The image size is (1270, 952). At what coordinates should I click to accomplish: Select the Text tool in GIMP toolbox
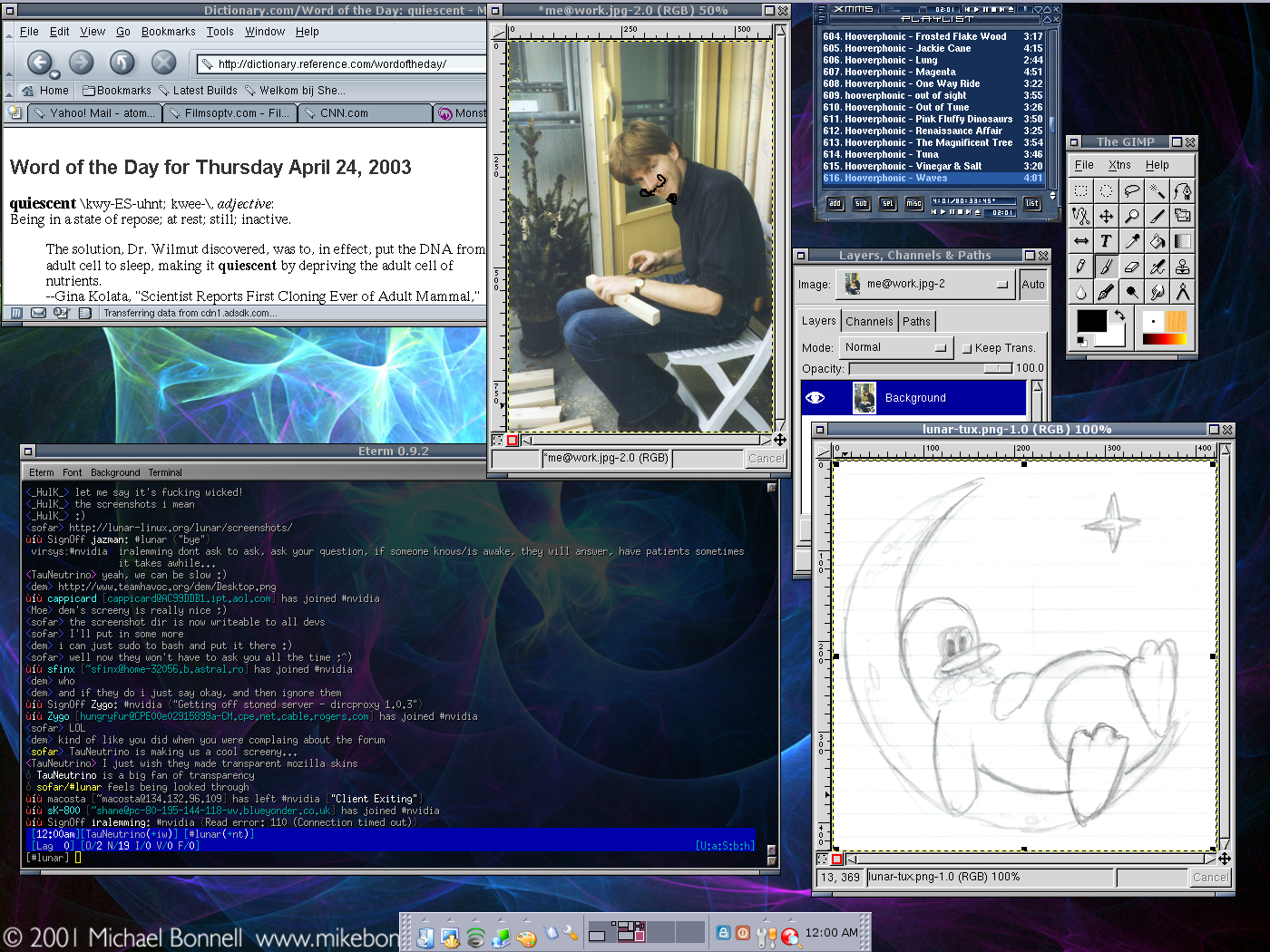click(x=1106, y=241)
